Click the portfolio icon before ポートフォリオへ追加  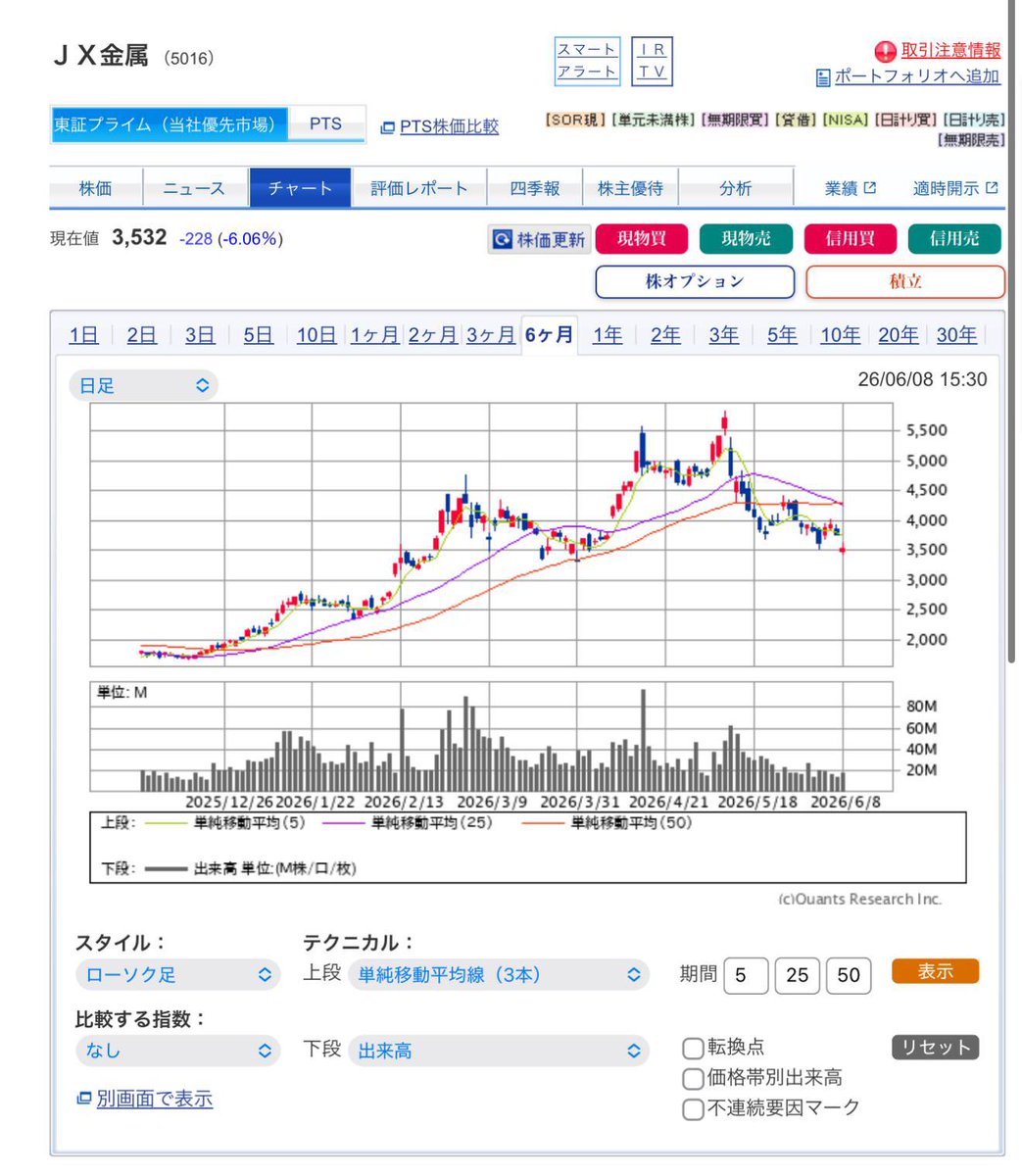(823, 77)
